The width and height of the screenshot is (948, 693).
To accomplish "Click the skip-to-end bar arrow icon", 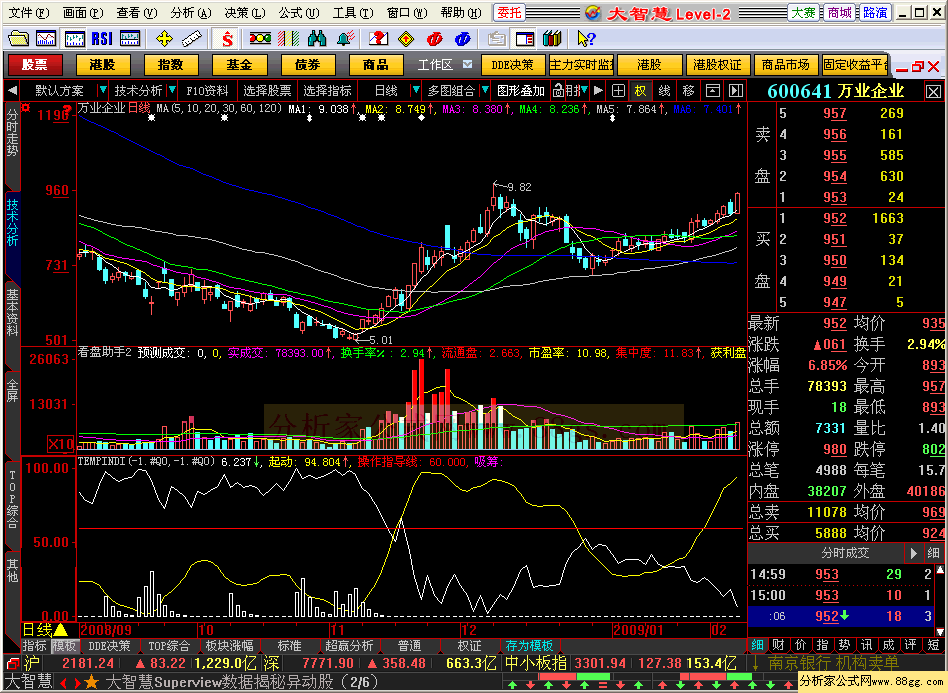I will click(735, 91).
